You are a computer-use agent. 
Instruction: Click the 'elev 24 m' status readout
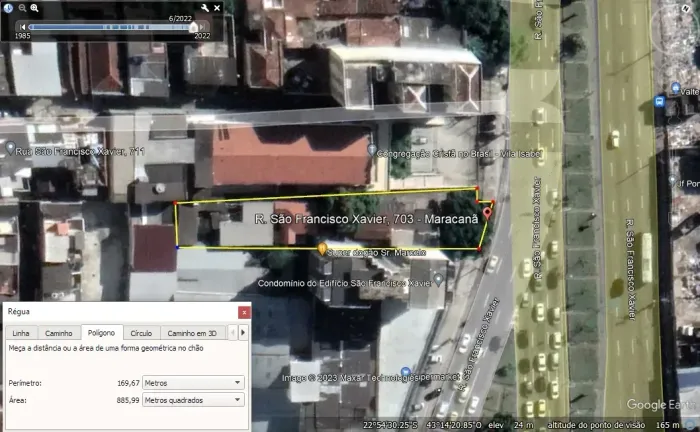[511, 425]
